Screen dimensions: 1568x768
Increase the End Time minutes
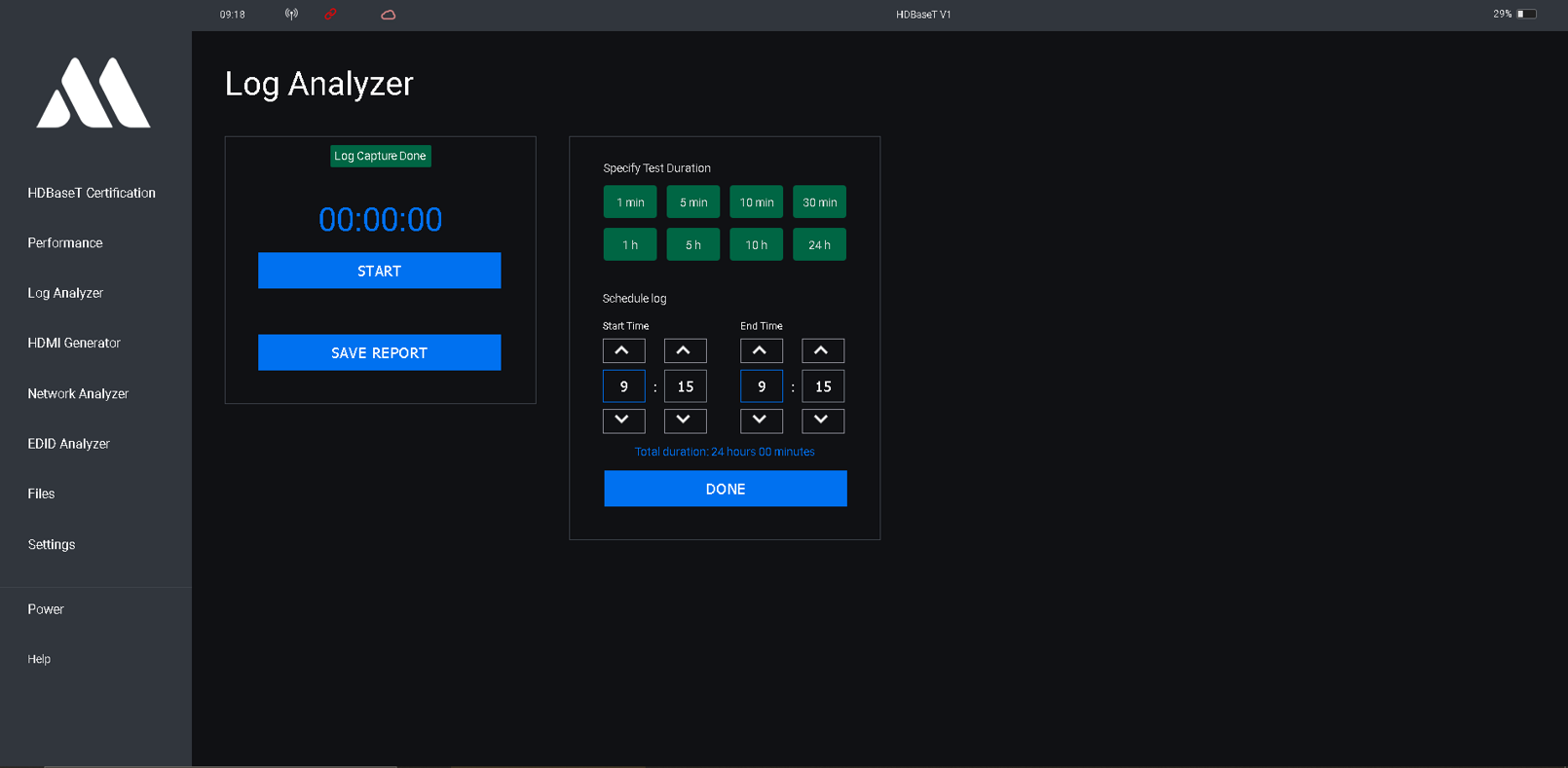pyautogui.click(x=822, y=350)
